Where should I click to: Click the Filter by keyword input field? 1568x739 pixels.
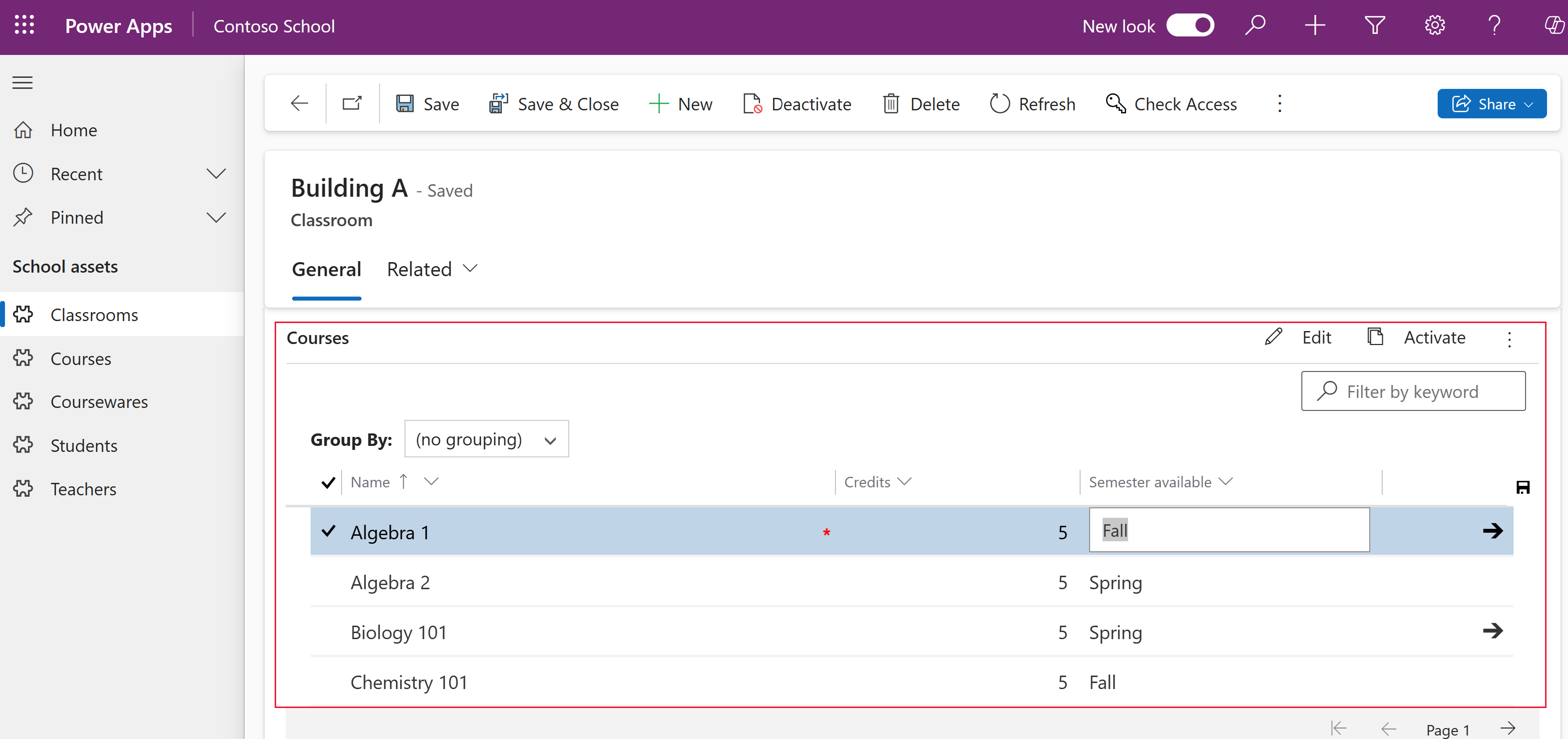[1413, 390]
